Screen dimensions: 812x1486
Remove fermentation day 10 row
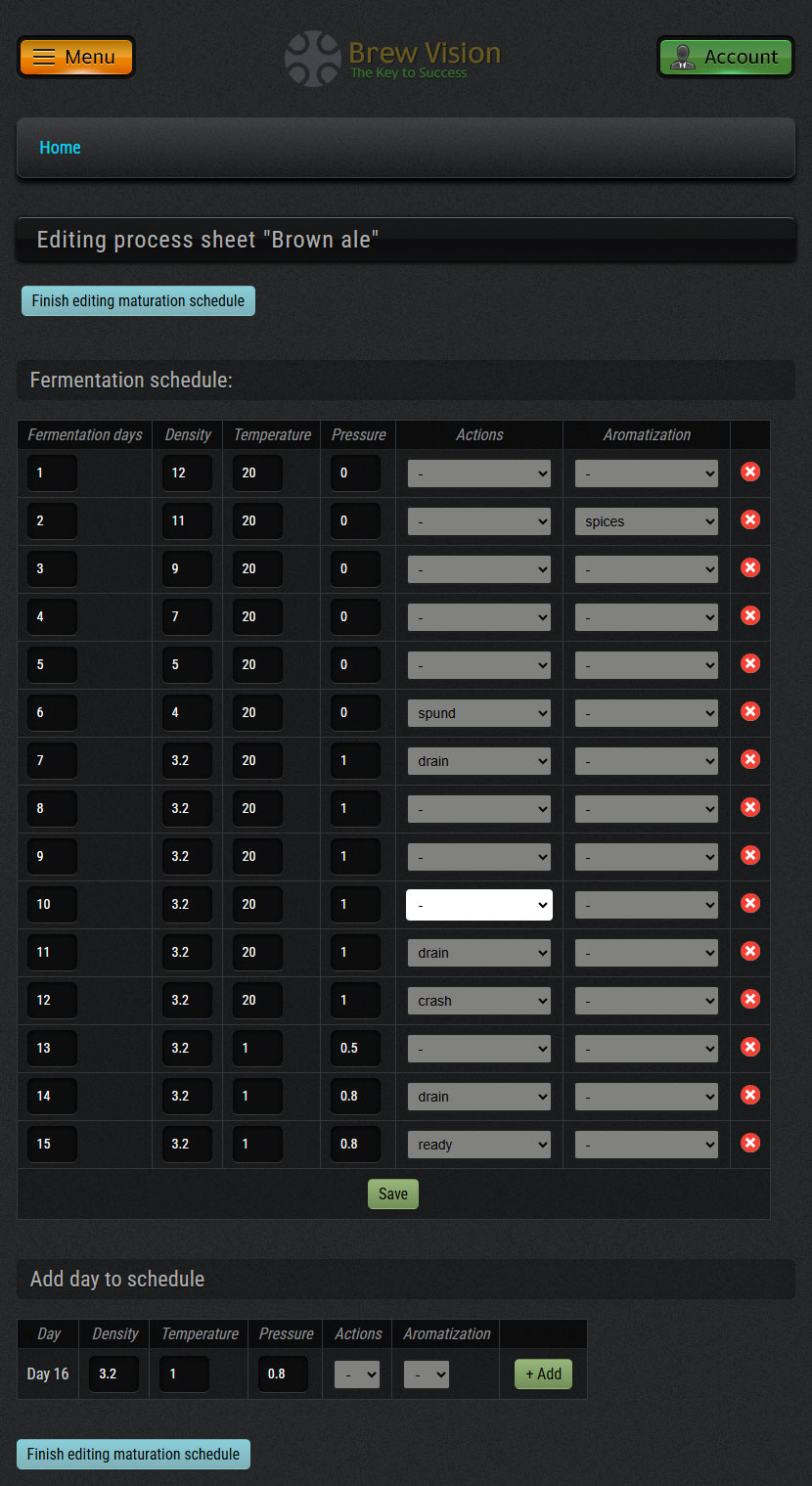tap(750, 904)
